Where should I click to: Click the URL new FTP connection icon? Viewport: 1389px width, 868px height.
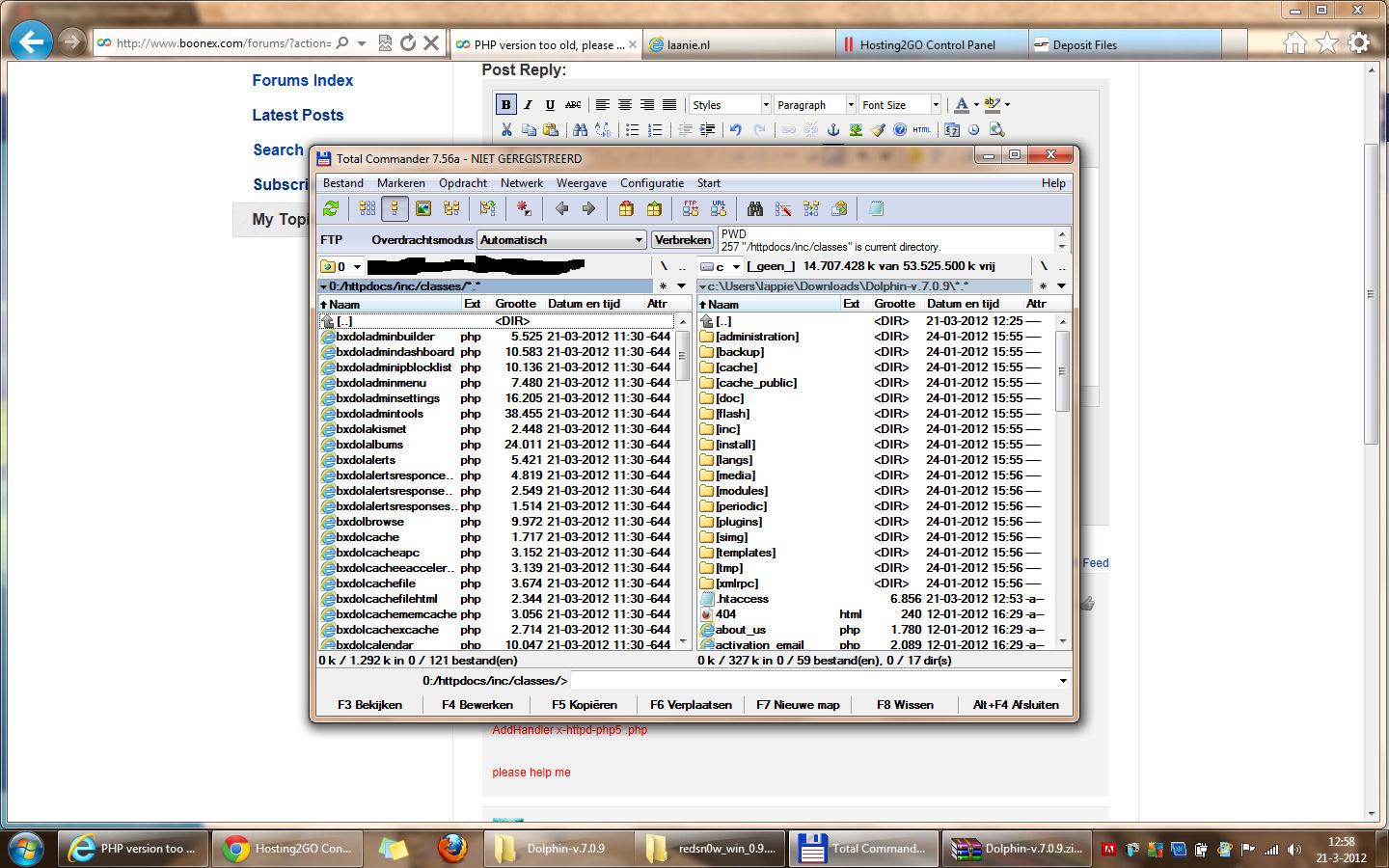(719, 208)
